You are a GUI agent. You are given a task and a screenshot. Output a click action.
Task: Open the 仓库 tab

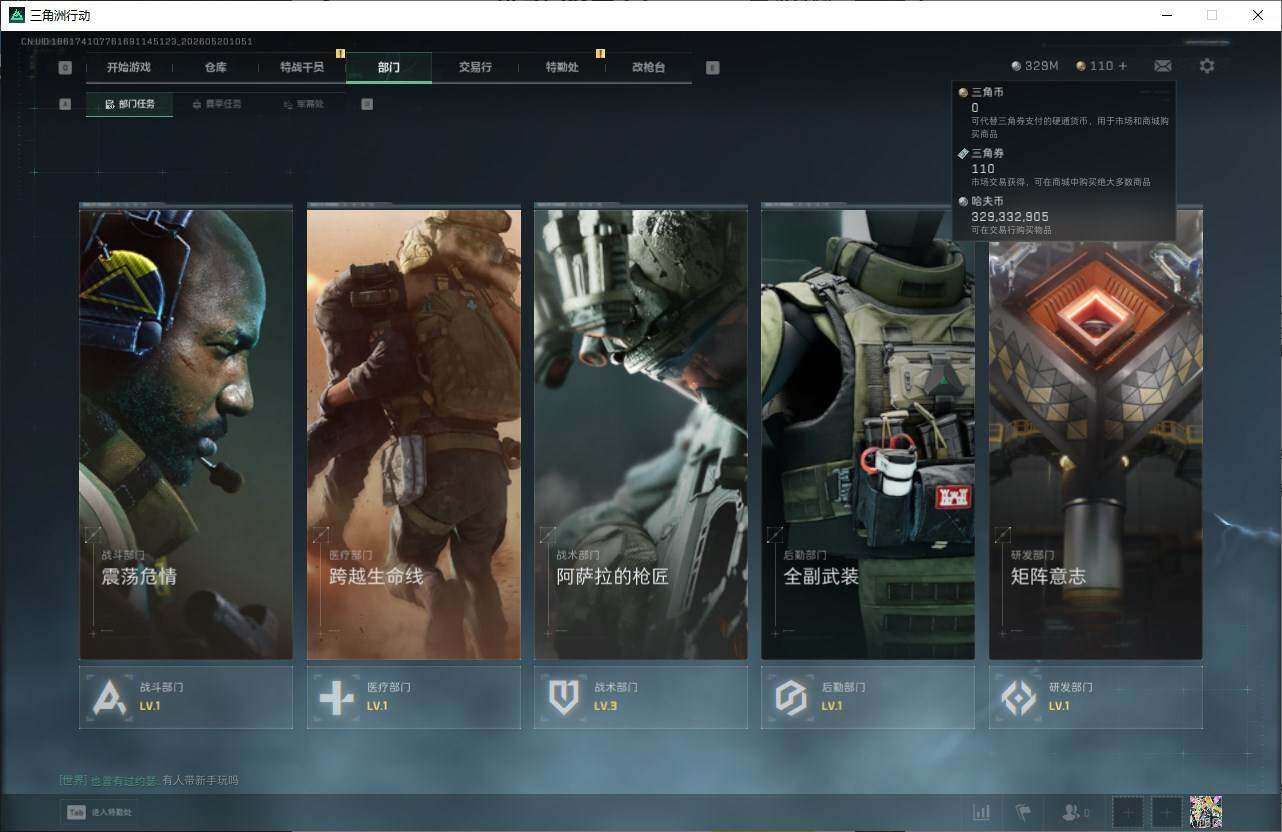click(x=215, y=67)
